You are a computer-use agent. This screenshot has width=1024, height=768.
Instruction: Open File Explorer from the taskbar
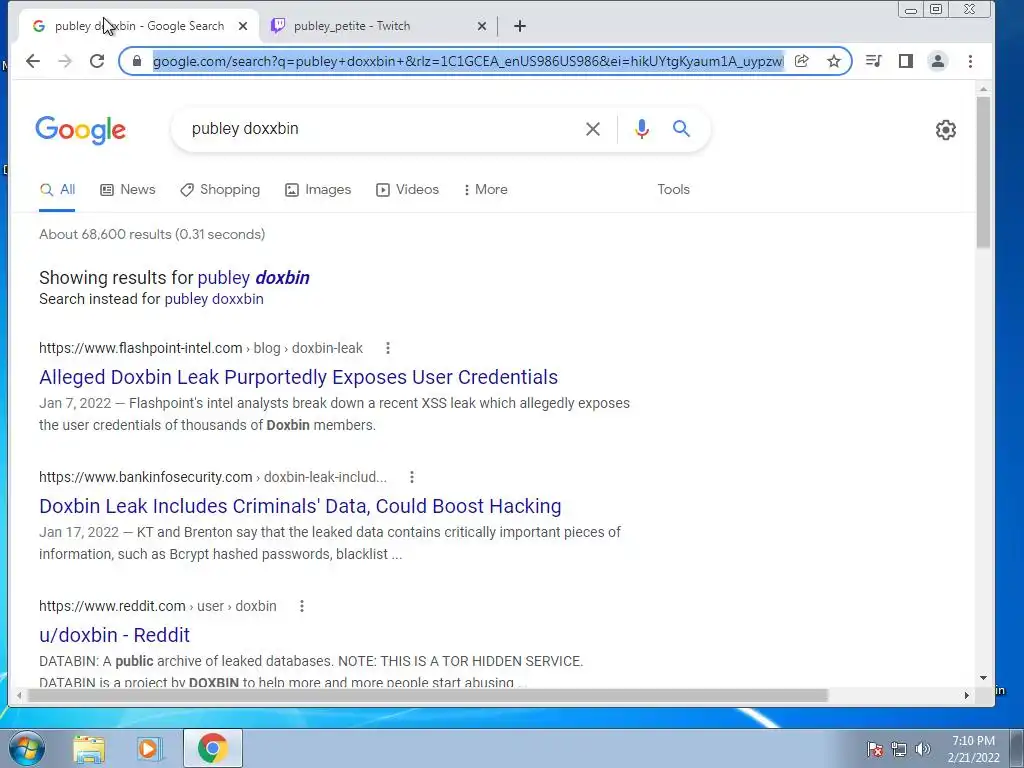click(x=89, y=749)
